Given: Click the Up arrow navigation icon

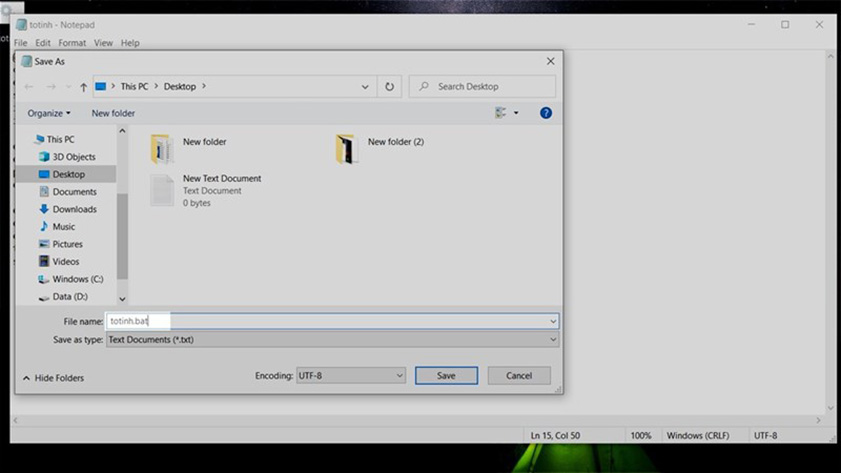Looking at the screenshot, I should tap(83, 87).
